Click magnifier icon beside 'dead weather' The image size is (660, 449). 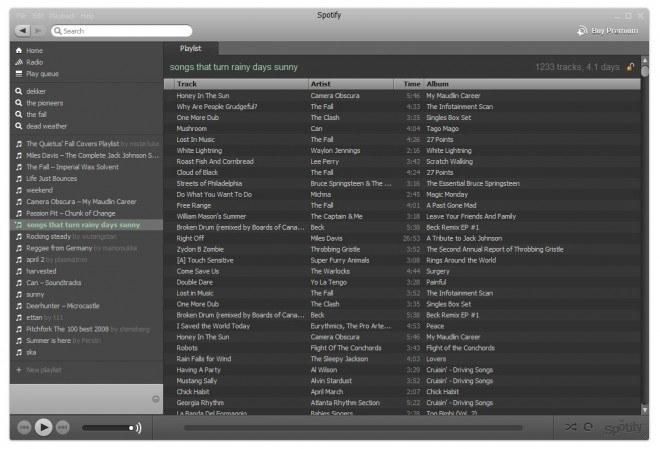point(19,126)
